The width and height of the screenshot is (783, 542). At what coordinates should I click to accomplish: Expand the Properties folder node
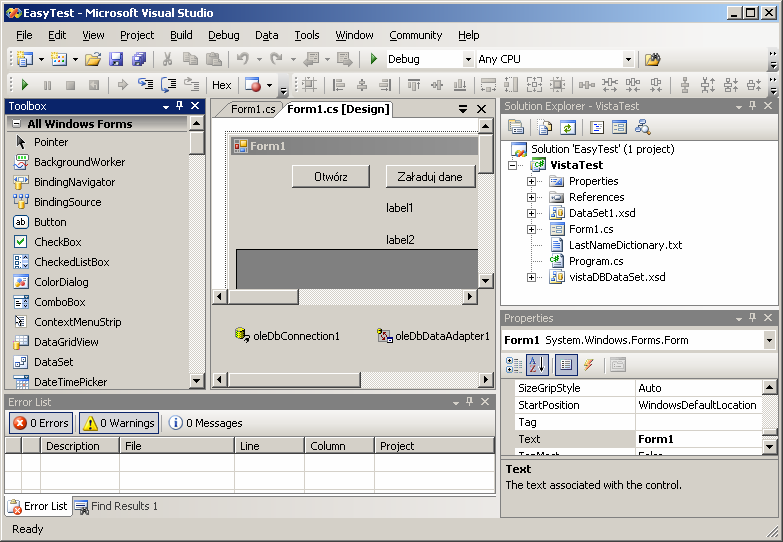point(531,181)
